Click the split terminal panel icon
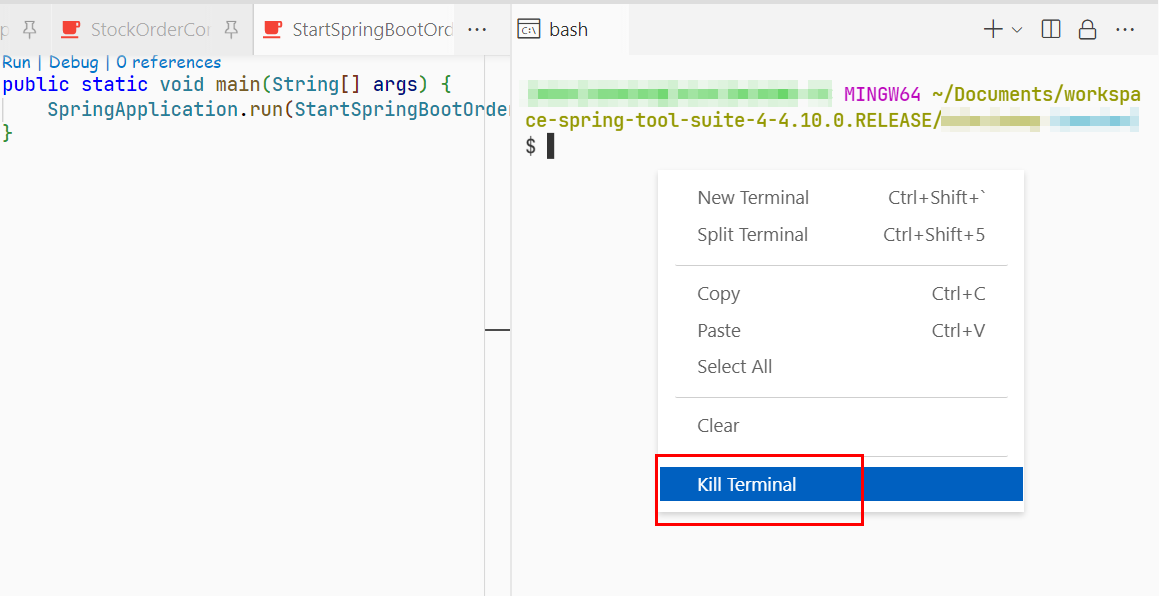Image resolution: width=1159 pixels, height=596 pixels. 1050,30
